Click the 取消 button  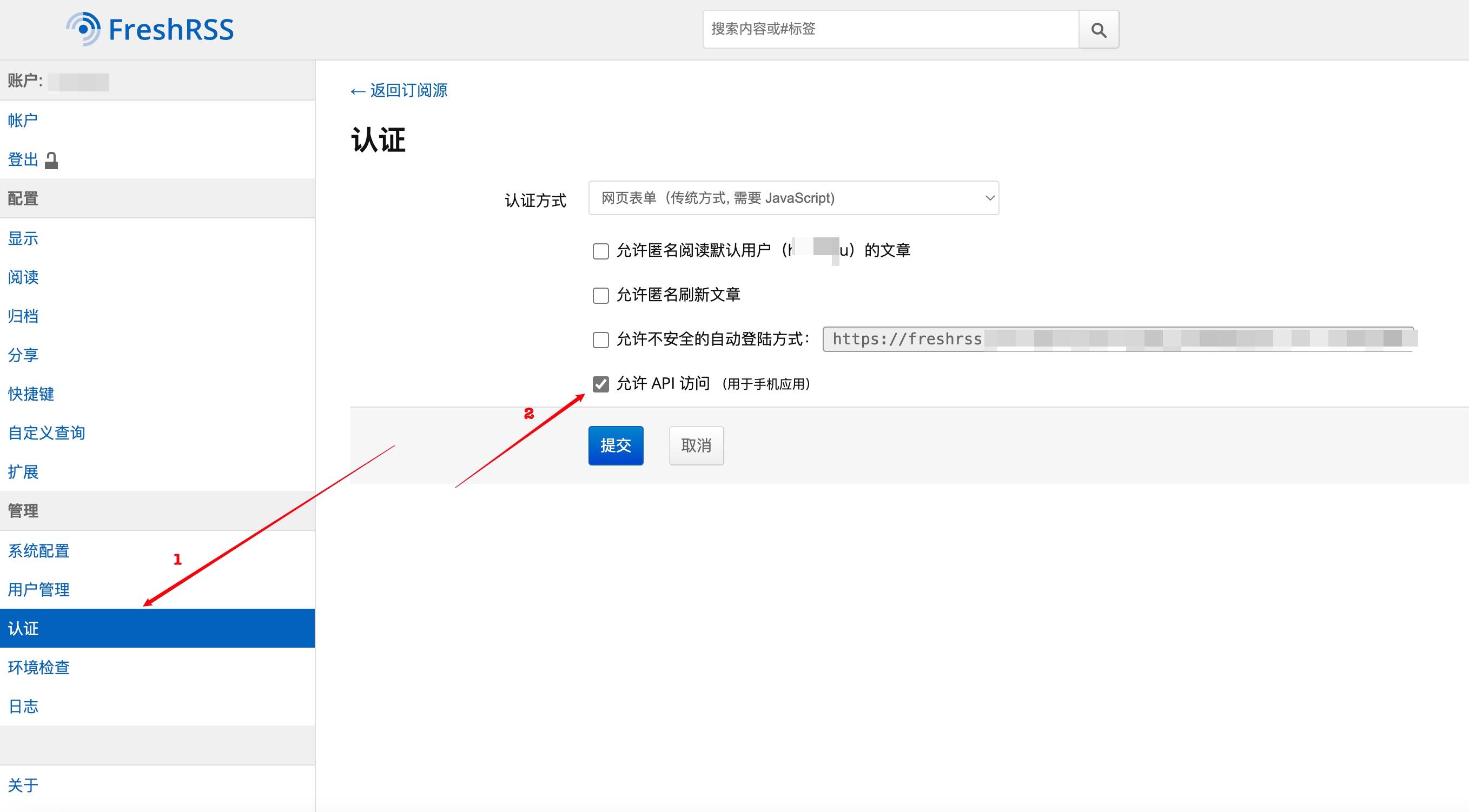[696, 445]
